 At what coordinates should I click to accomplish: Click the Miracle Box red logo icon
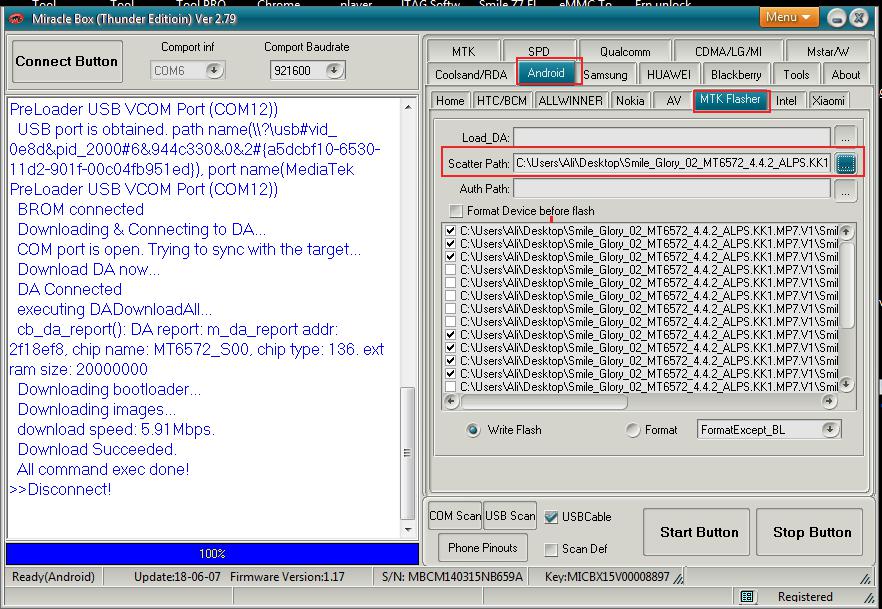(16, 19)
